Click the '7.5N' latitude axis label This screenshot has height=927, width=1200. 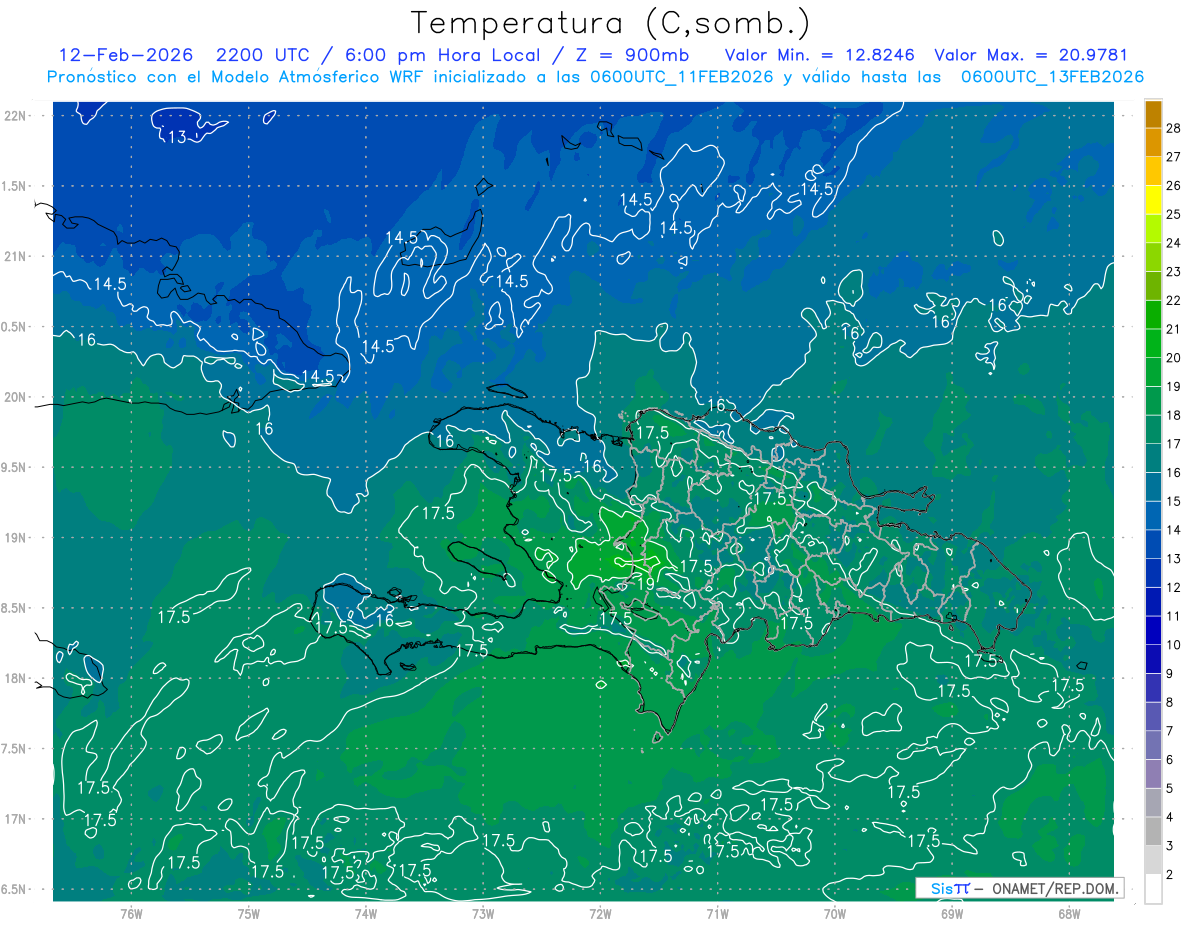[14, 750]
